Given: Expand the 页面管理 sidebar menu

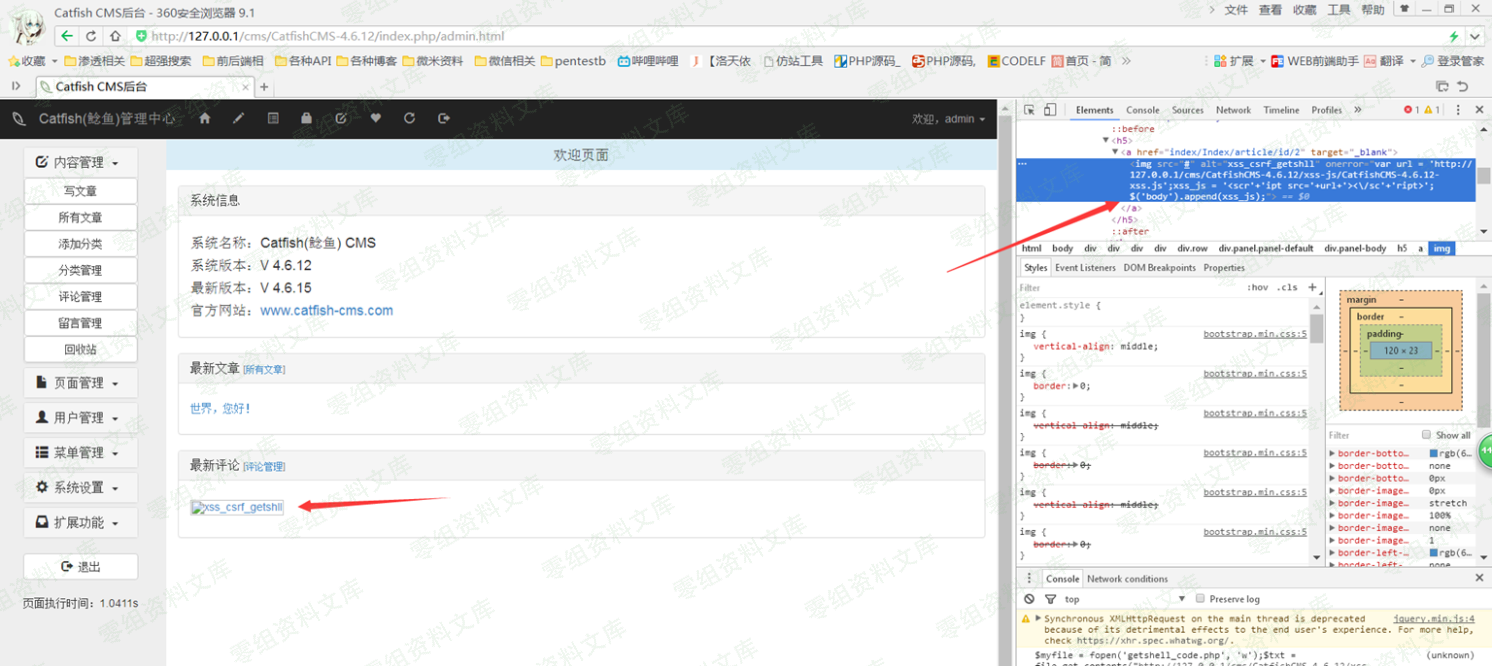Looking at the screenshot, I should pos(80,383).
